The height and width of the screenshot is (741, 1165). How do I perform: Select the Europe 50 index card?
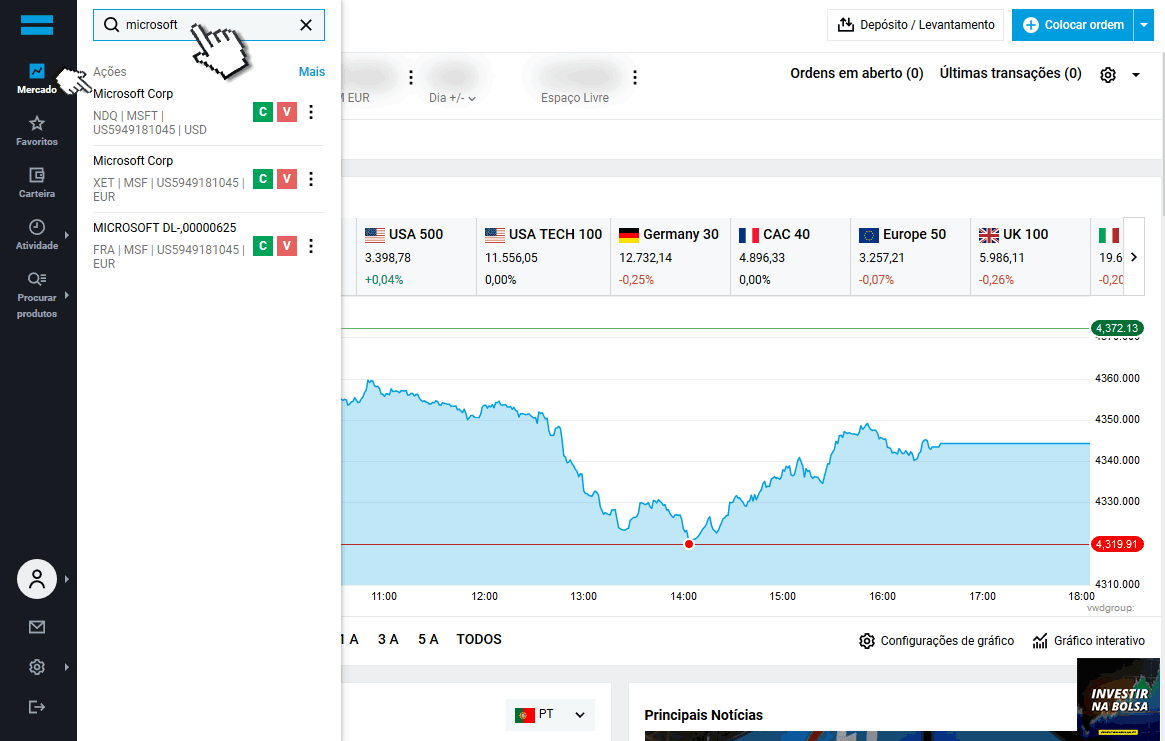coord(911,256)
